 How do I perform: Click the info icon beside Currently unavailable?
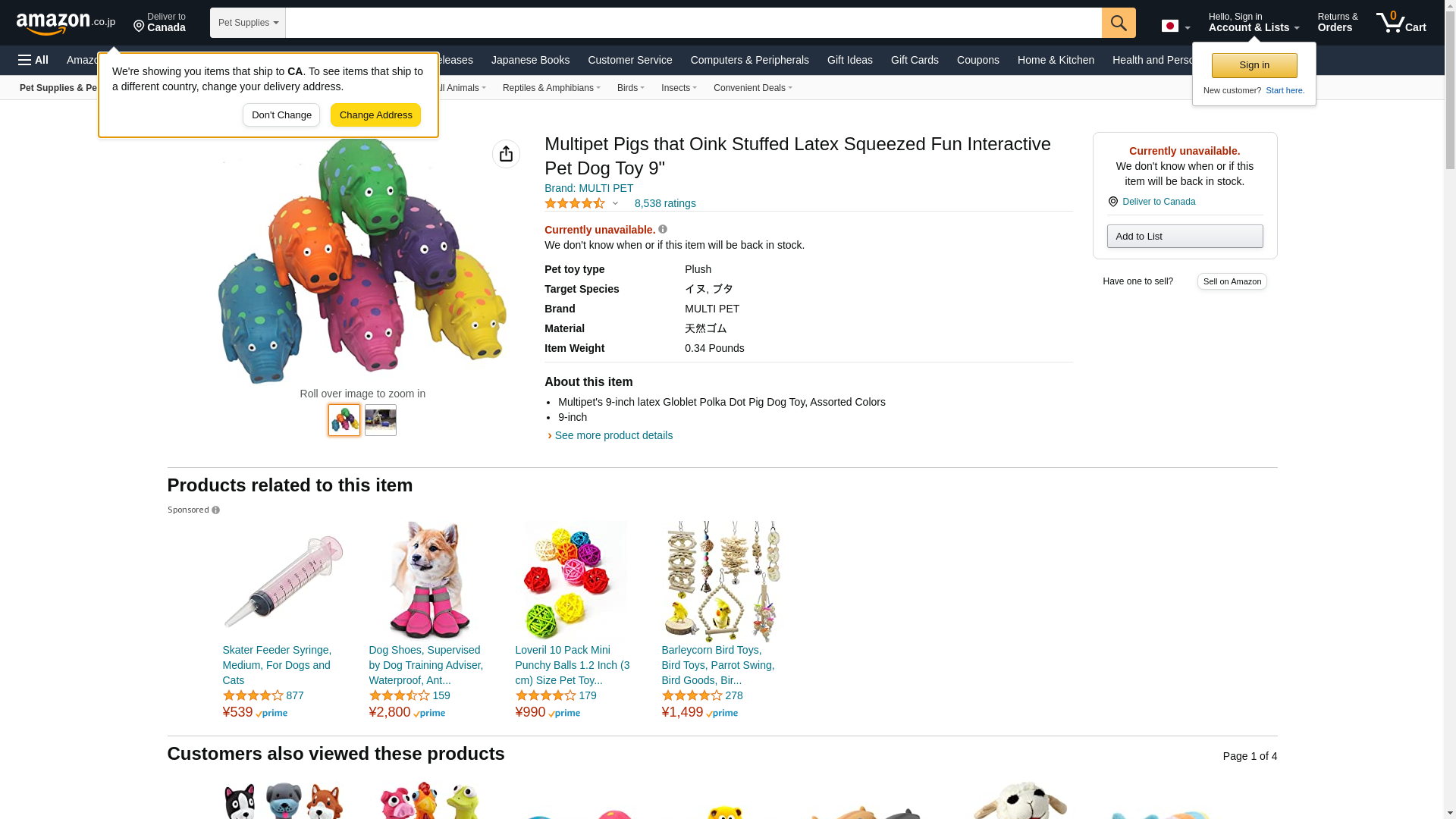click(663, 229)
